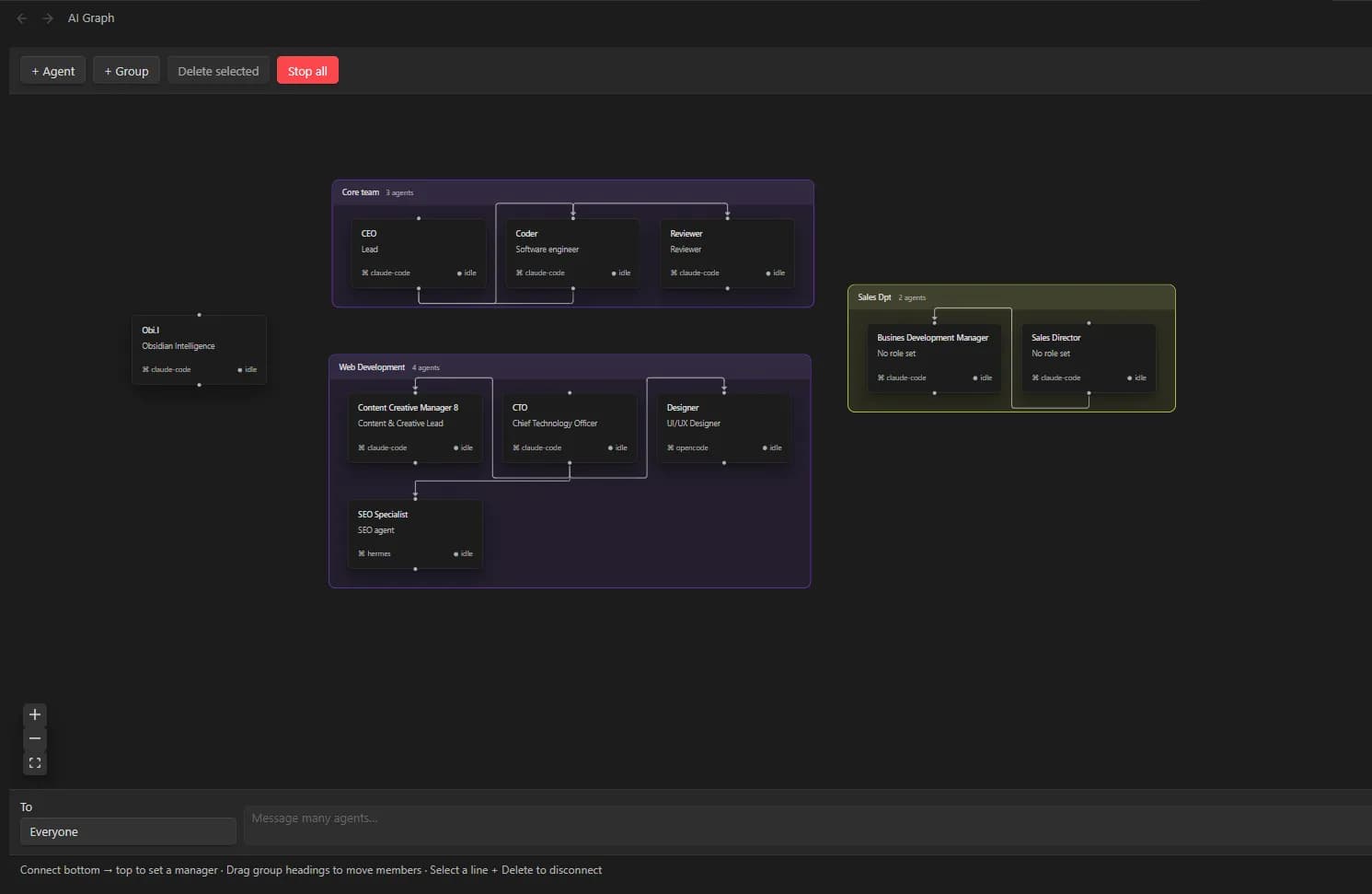Click the top connection handle of Obi.I
Screen dimensions: 1372x894
[x=199, y=315]
